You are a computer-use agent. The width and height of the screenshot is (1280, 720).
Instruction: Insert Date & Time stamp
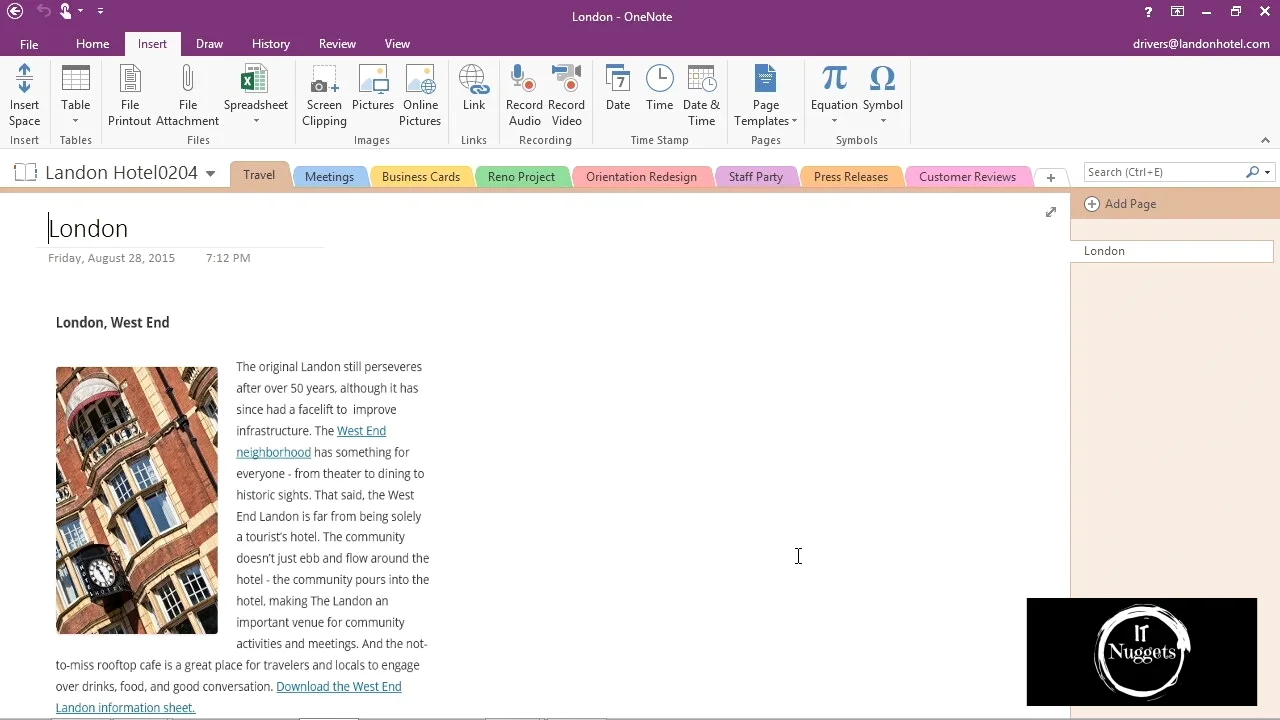click(x=701, y=96)
